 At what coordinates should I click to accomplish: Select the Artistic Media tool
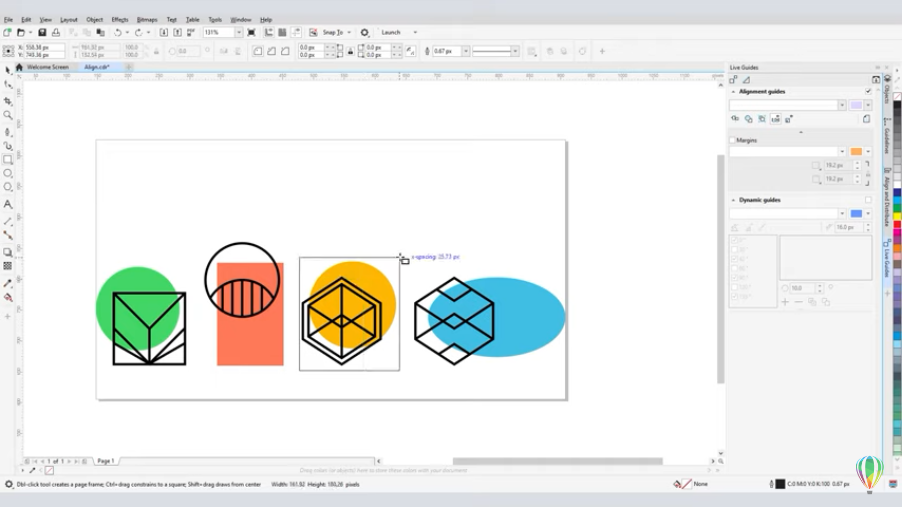[7, 146]
